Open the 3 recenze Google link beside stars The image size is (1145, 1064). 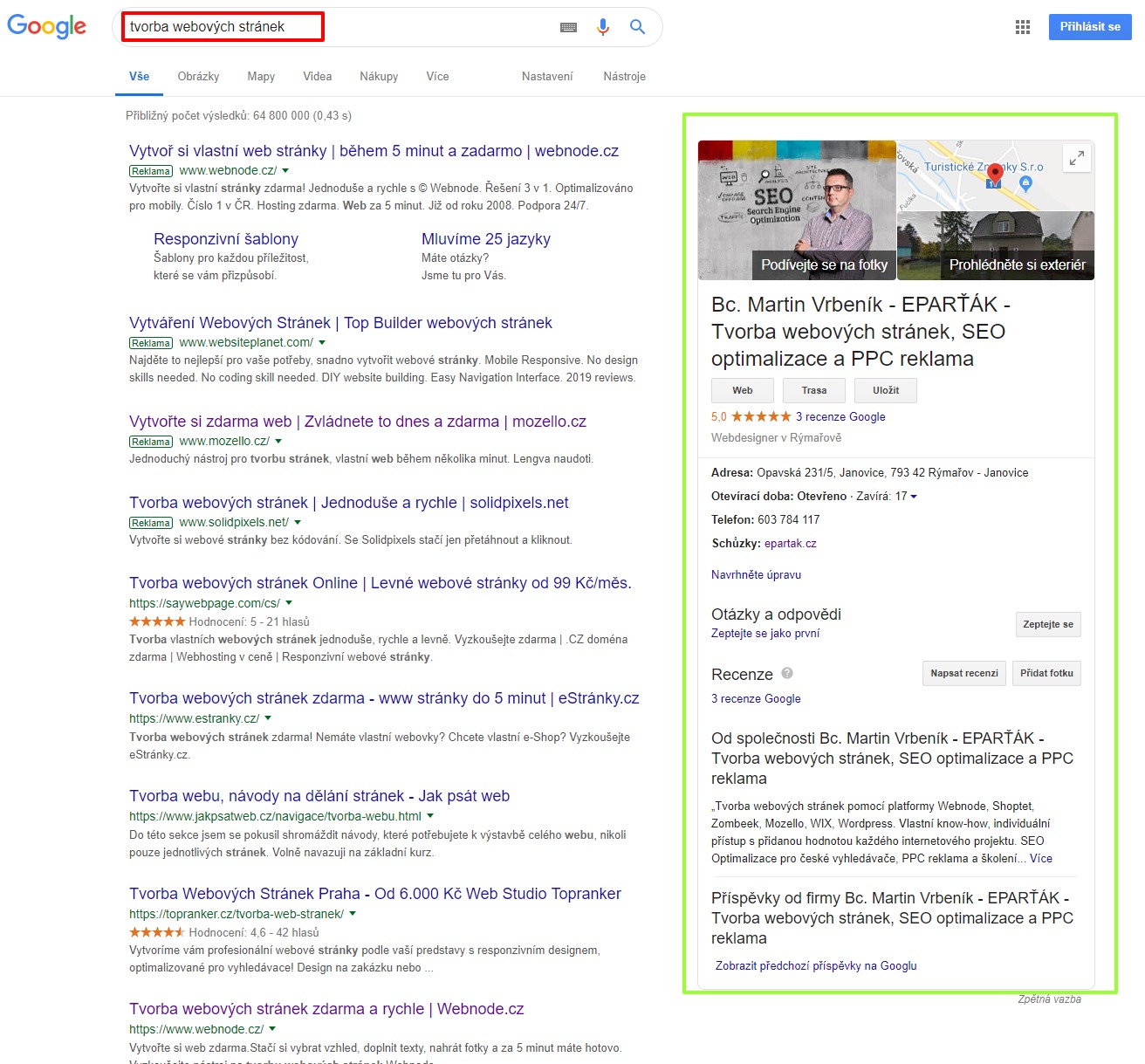pos(840,416)
